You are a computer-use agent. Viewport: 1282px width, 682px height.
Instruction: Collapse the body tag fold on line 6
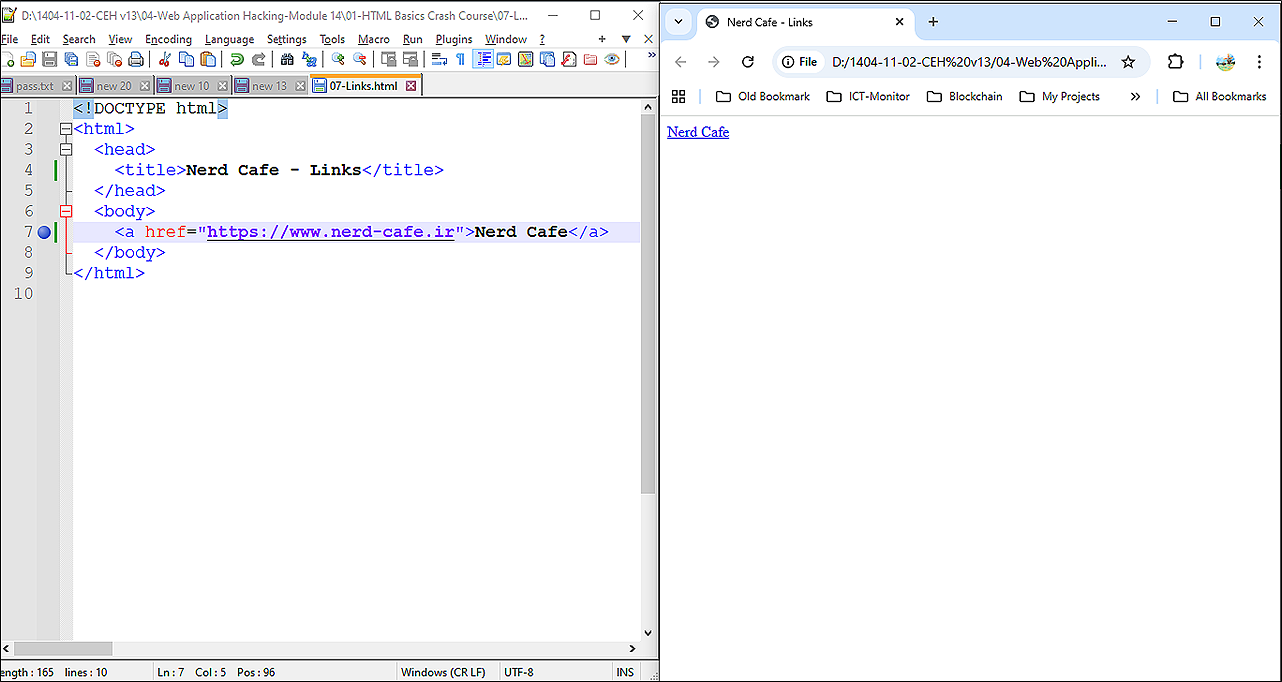[66, 211]
